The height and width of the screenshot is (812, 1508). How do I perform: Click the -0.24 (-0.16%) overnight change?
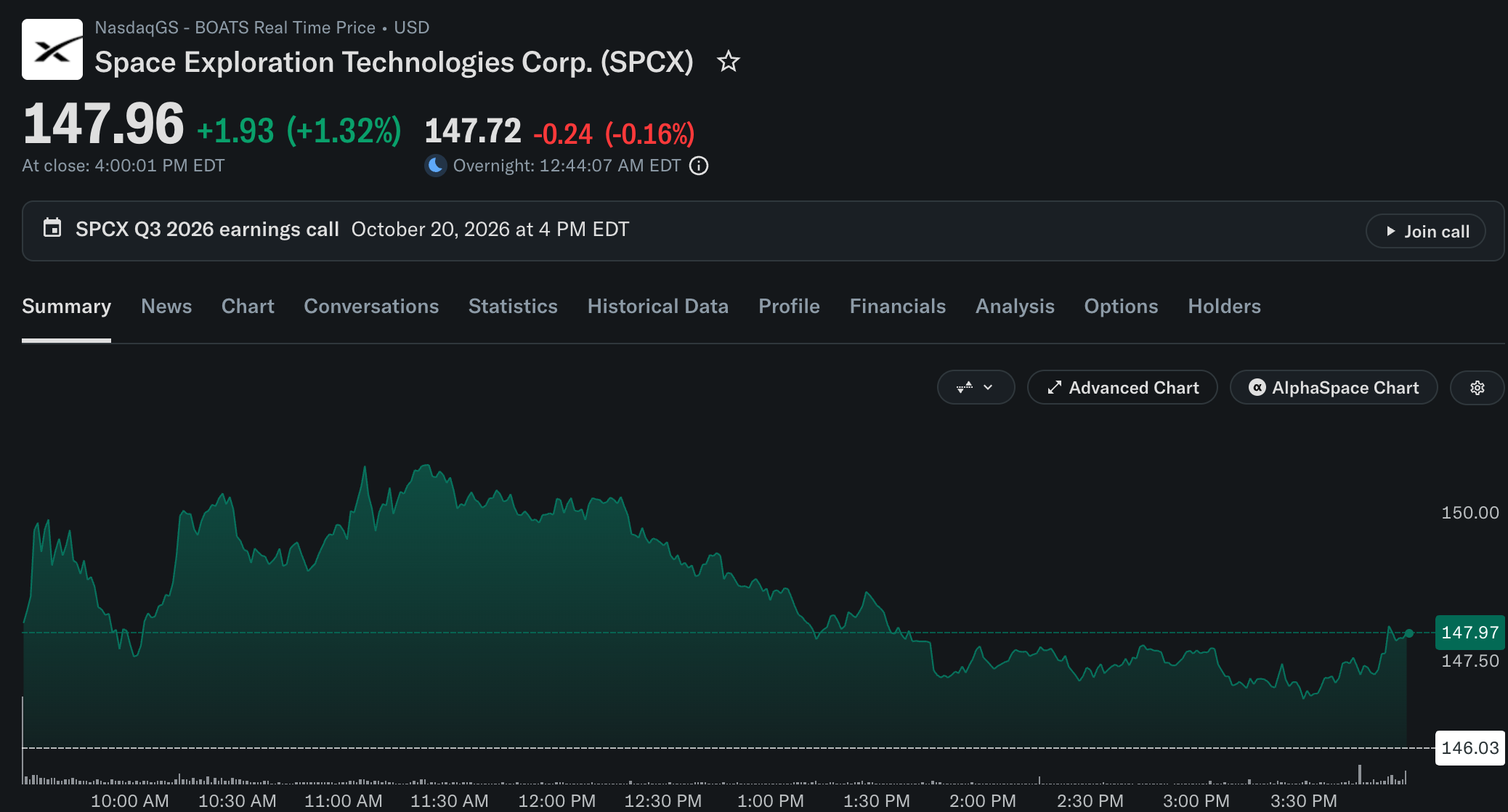tap(614, 134)
